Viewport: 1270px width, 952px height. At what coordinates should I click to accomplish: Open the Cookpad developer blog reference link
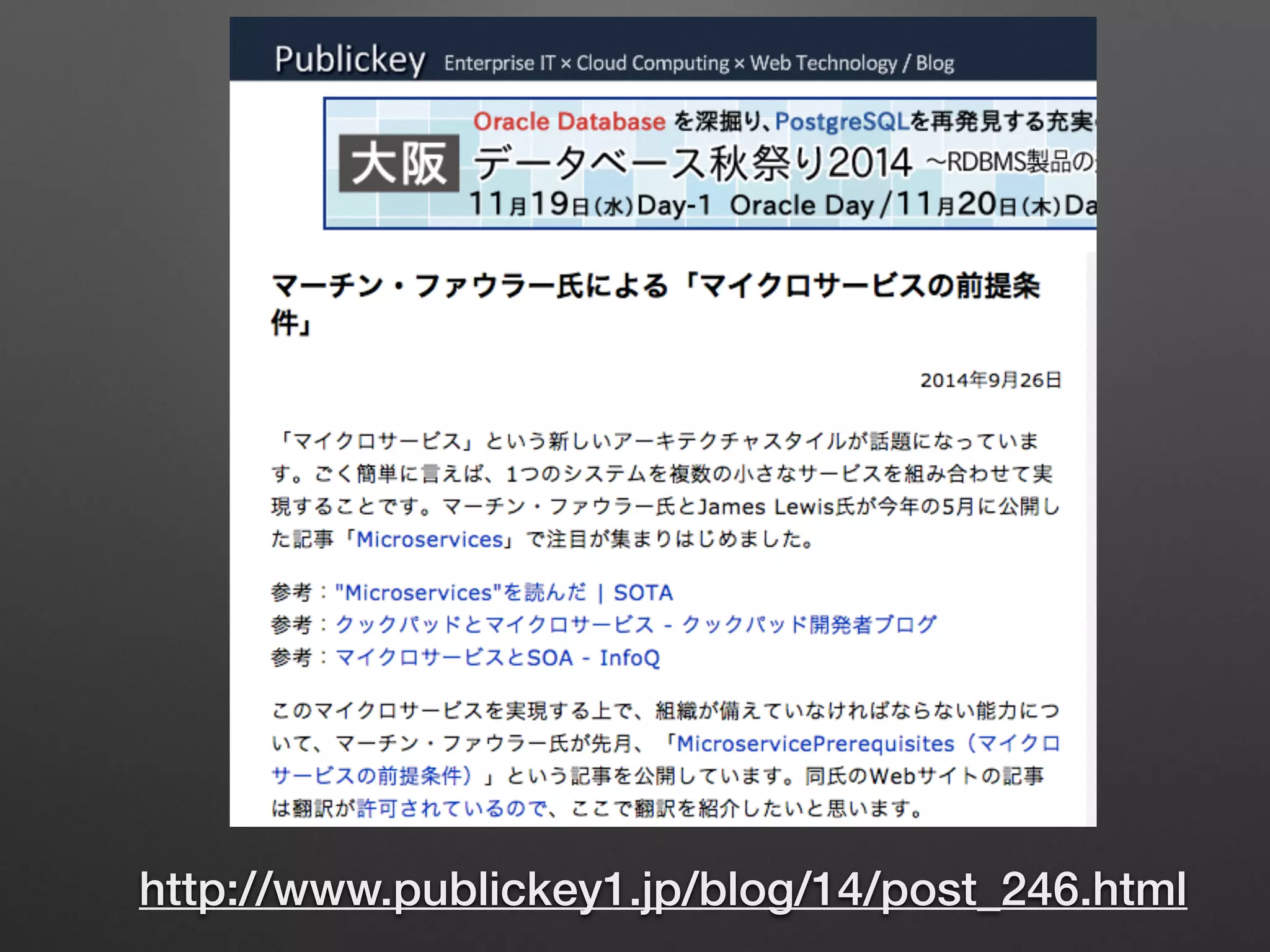pyautogui.click(x=636, y=625)
